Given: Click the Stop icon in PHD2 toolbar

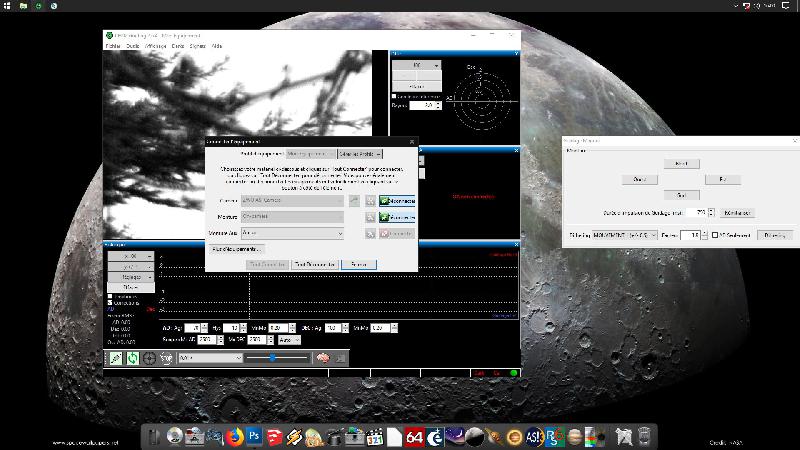Looking at the screenshot, I should click(166, 358).
